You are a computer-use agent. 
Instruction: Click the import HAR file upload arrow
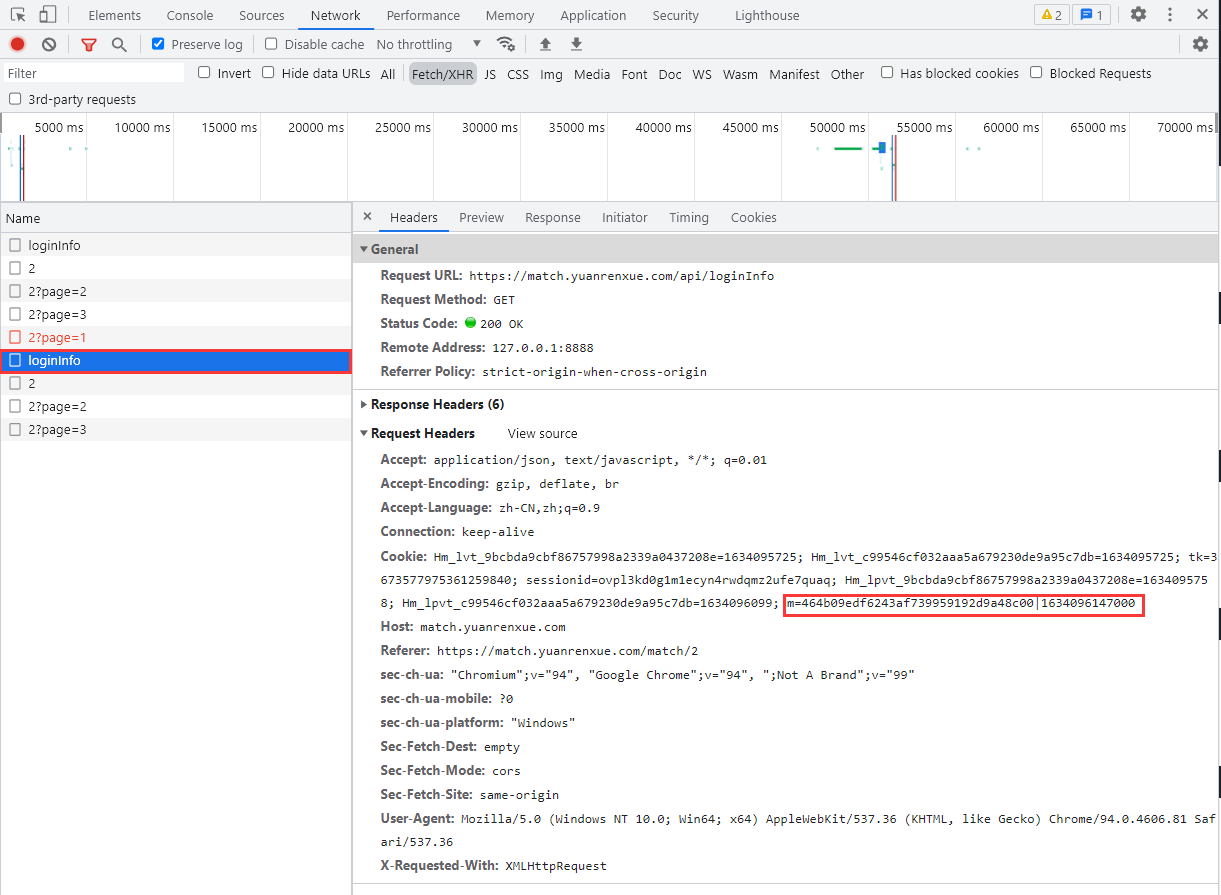pos(545,44)
